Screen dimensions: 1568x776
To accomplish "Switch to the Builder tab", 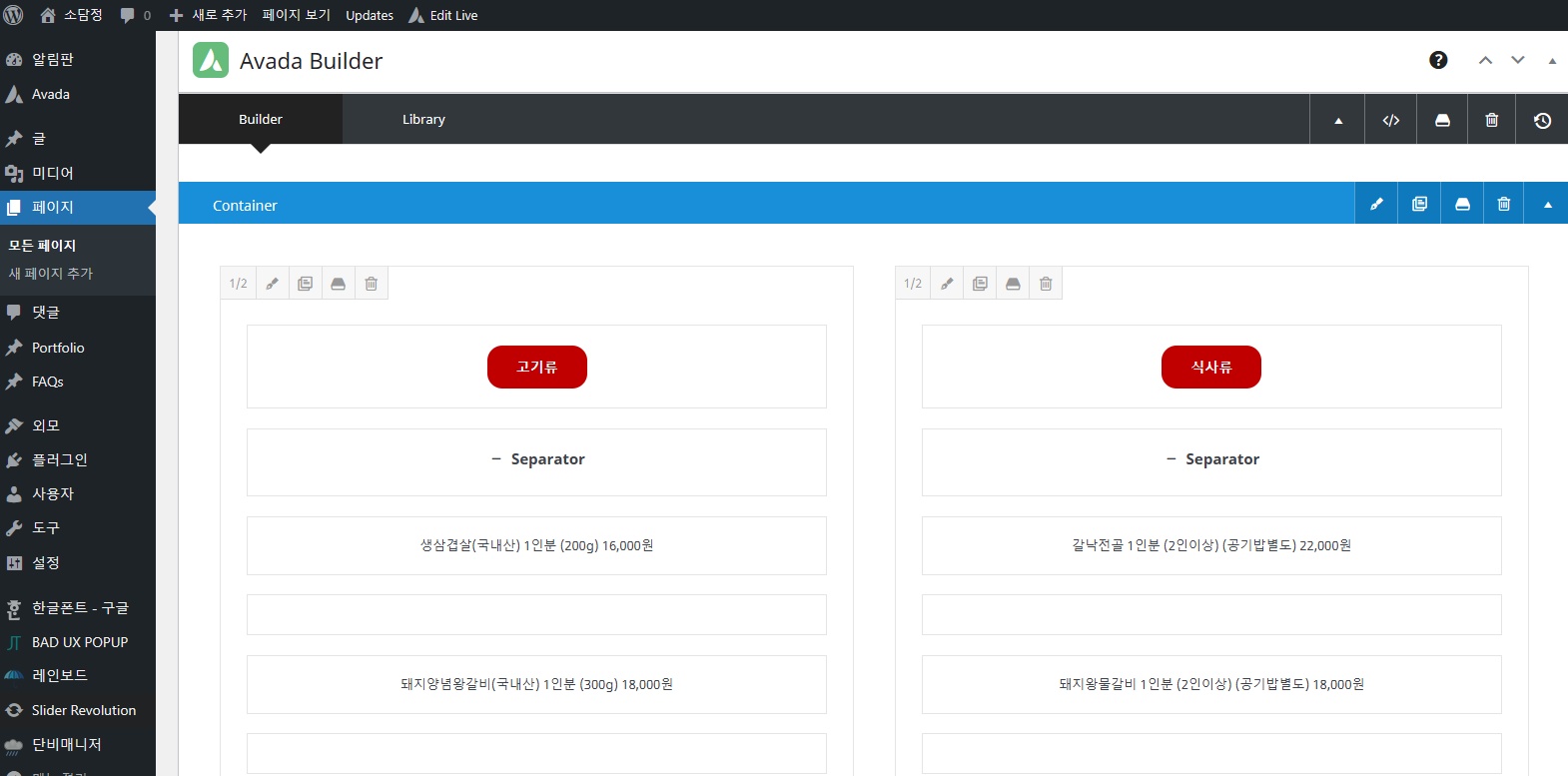I will click(x=261, y=119).
